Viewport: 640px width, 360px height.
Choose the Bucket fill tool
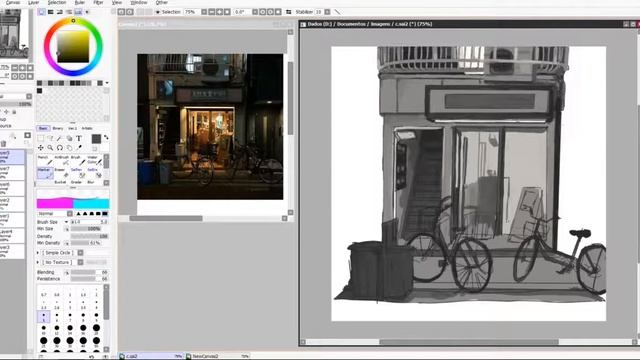(60, 182)
